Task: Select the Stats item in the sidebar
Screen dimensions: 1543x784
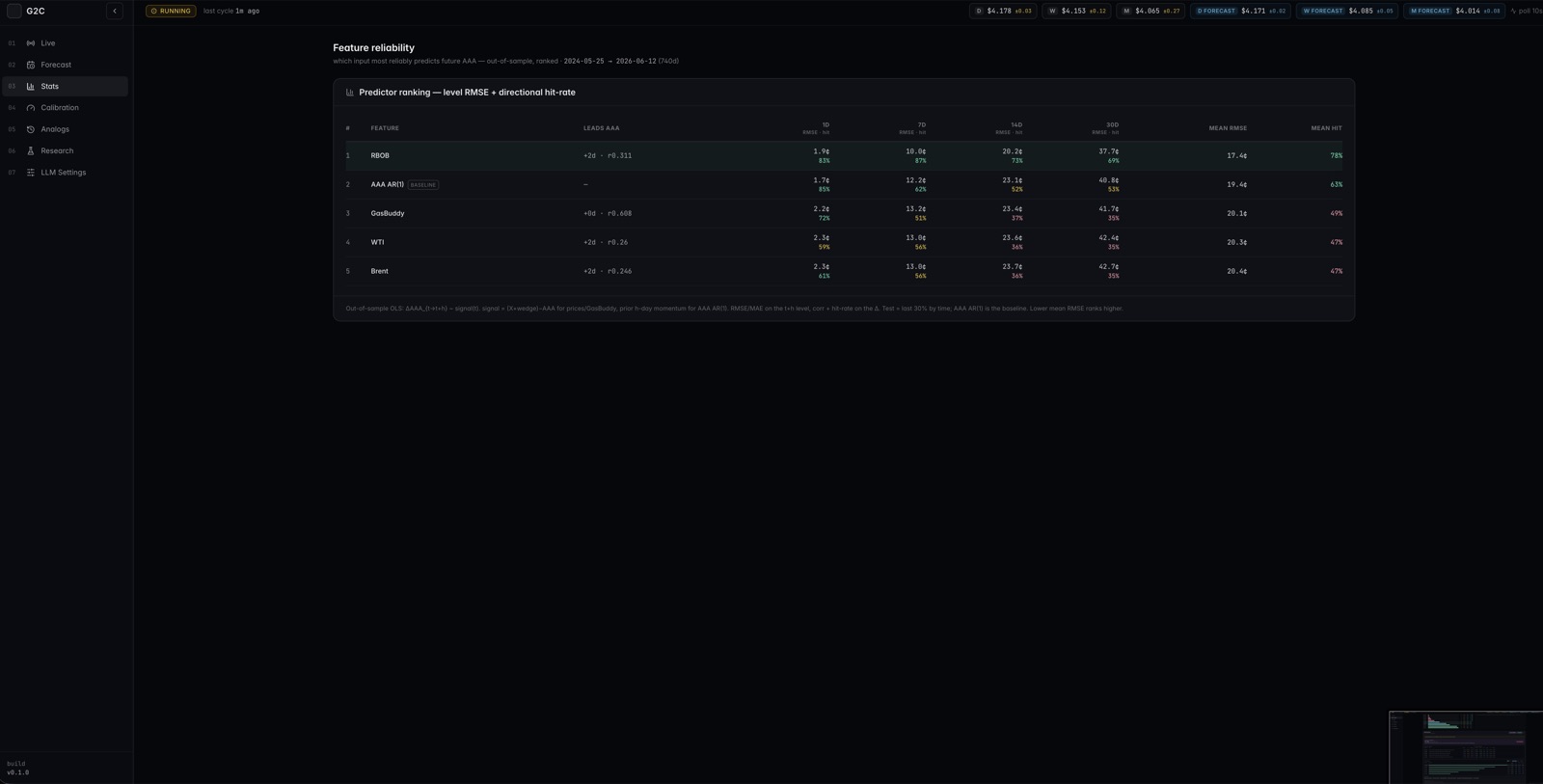Action: point(66,86)
